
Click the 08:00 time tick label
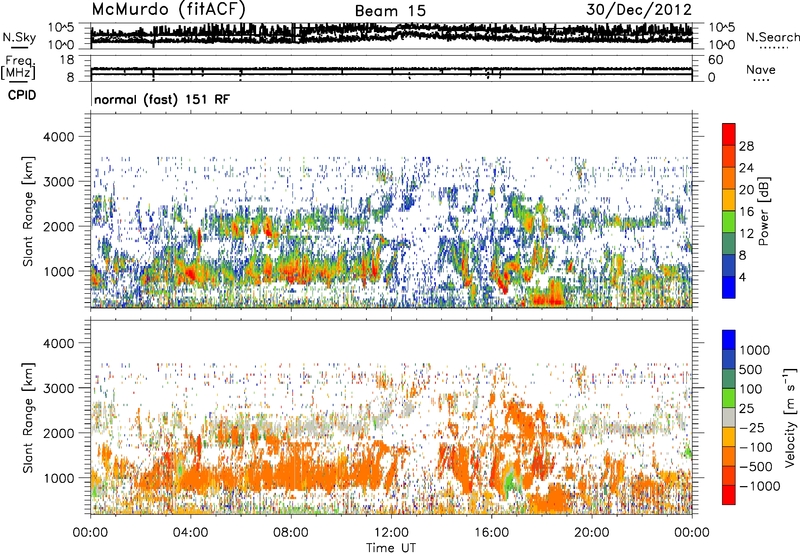(x=290, y=533)
